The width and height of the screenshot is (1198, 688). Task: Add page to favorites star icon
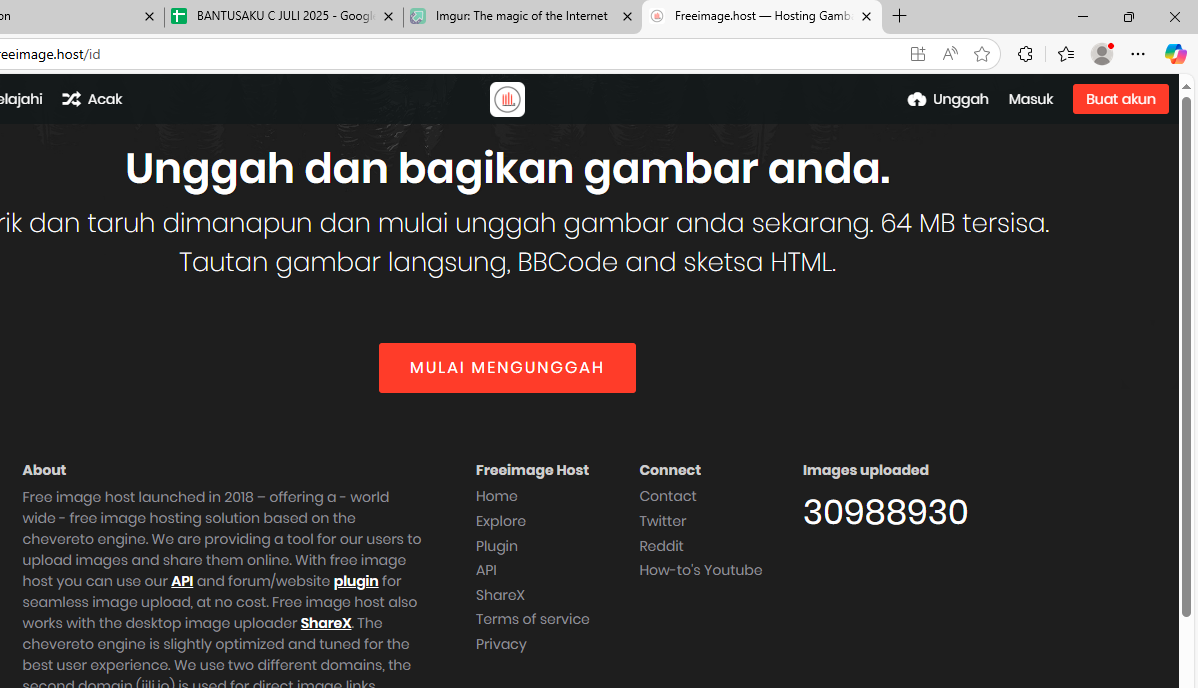click(982, 54)
